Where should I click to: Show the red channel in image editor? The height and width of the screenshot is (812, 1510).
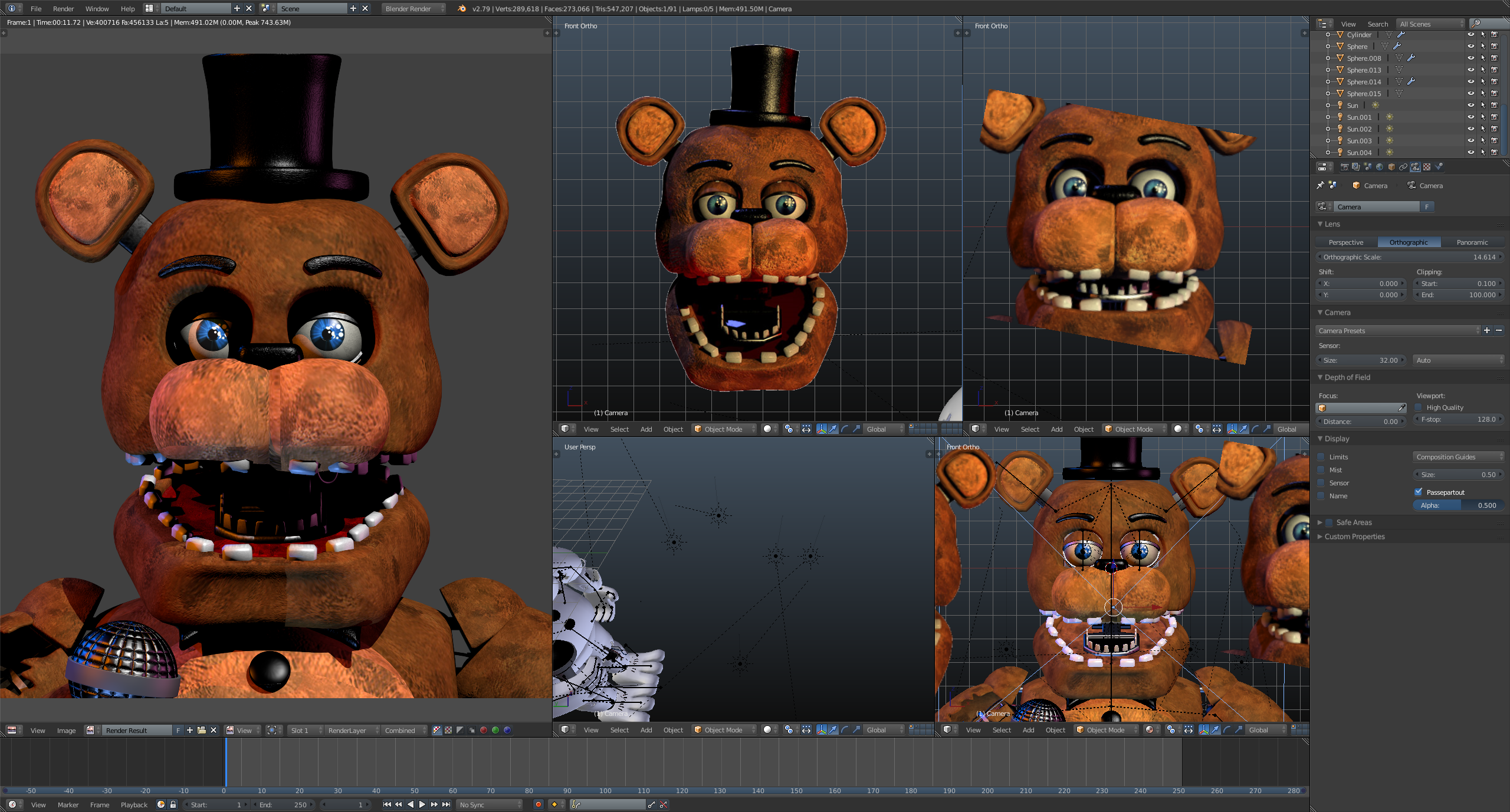click(x=484, y=730)
